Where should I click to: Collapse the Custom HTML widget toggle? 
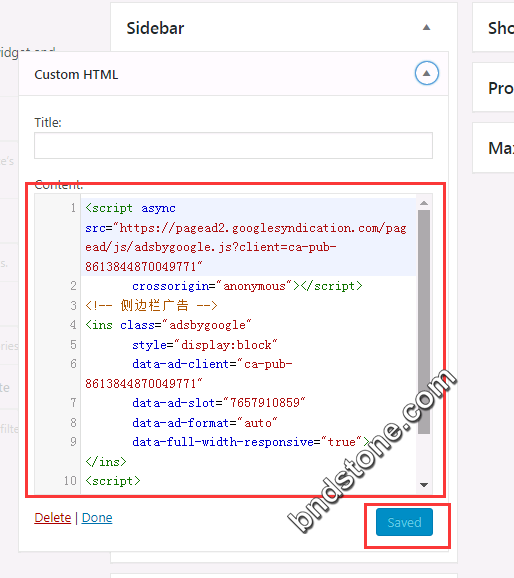point(427,73)
